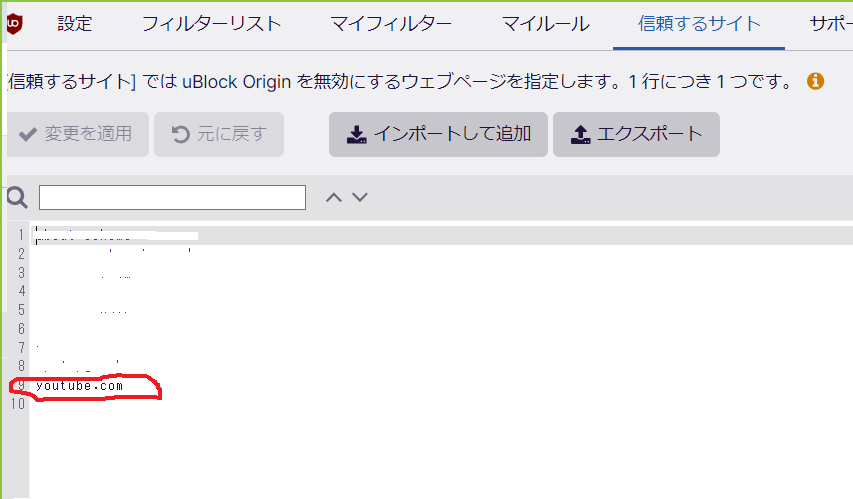The image size is (853, 499).
Task: Click the uBlock Origin shield logo
Action: click(x=14, y=24)
